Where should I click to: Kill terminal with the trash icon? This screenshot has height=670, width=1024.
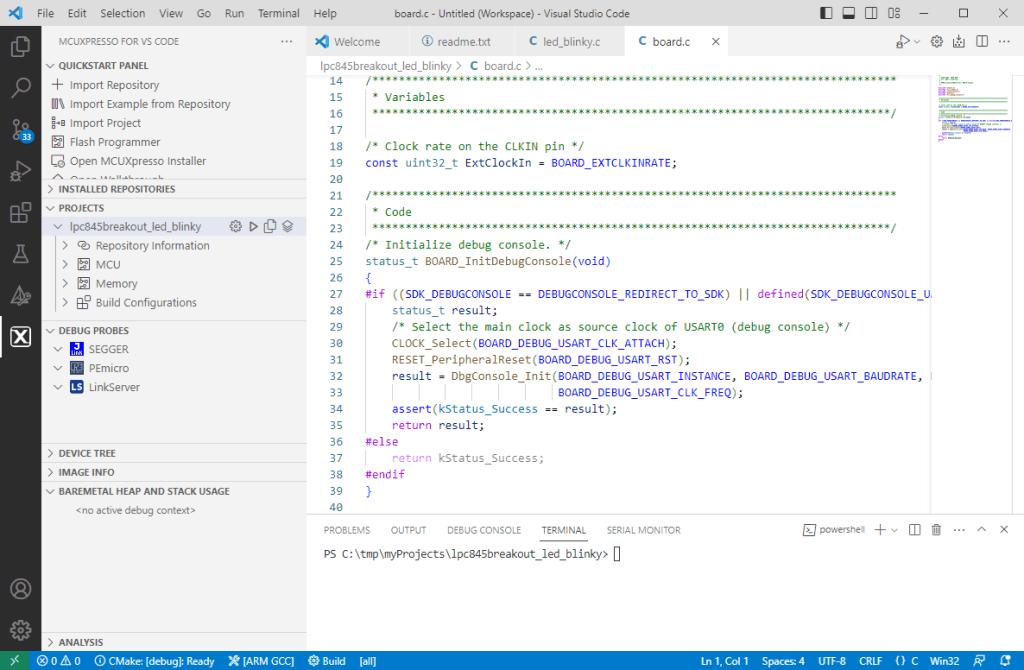point(936,530)
